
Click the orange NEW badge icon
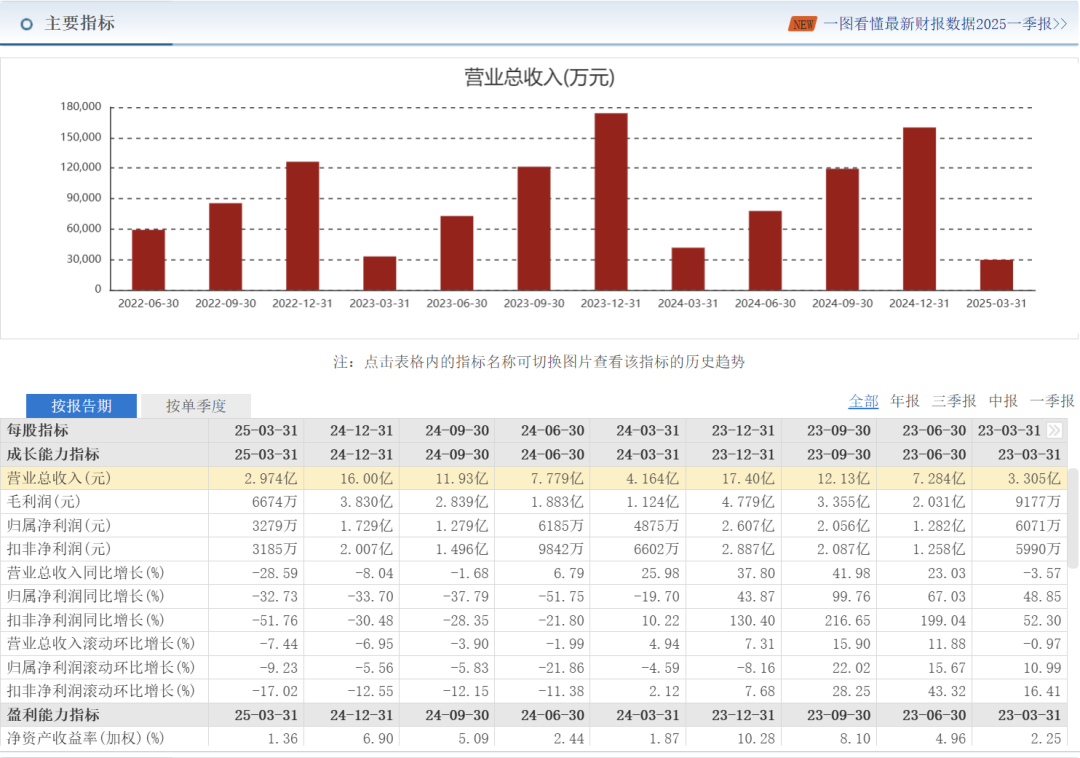pos(802,24)
